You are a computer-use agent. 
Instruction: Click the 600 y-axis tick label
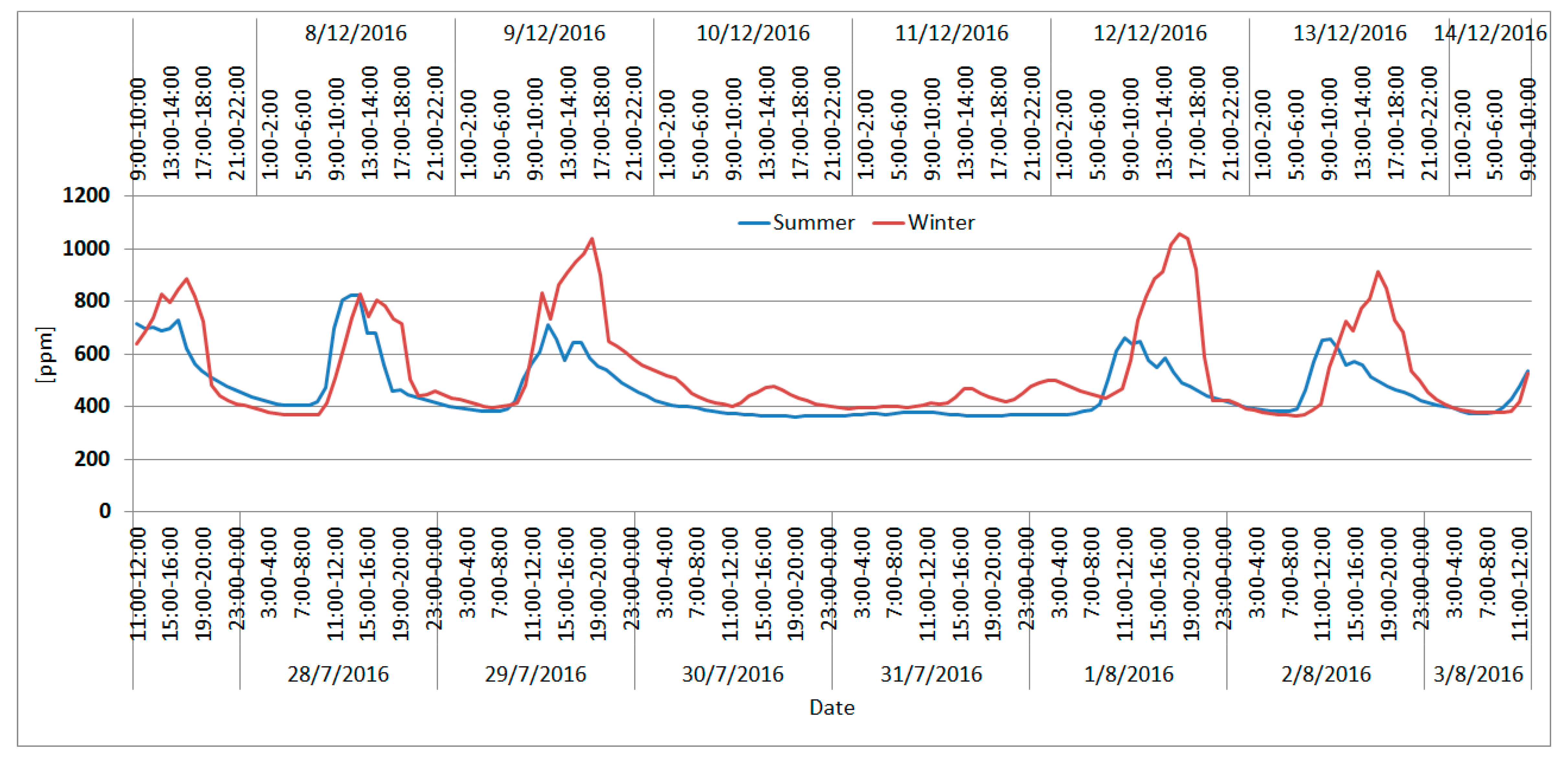[x=91, y=354]
